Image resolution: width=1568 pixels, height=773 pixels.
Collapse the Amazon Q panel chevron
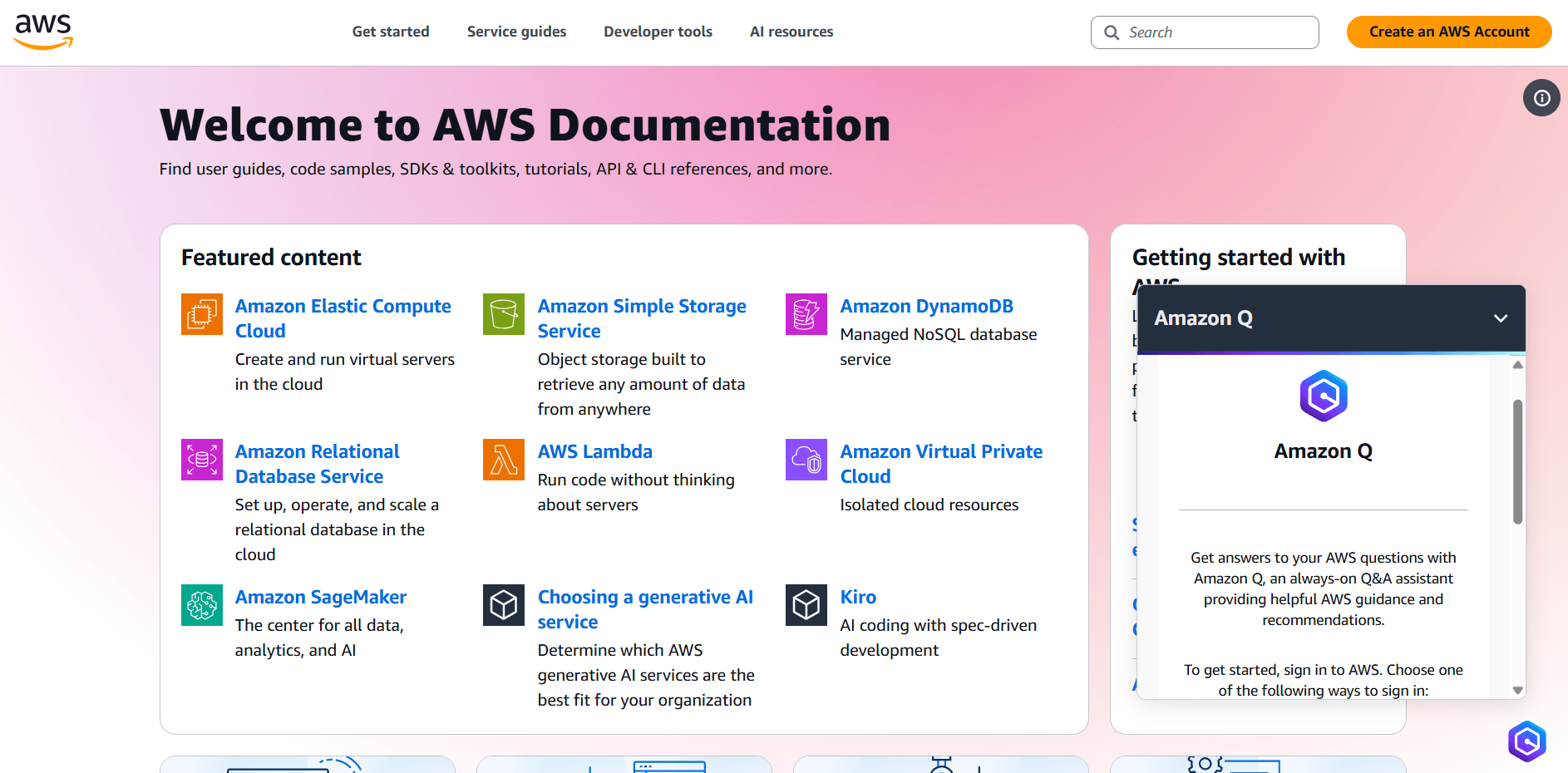click(x=1501, y=318)
